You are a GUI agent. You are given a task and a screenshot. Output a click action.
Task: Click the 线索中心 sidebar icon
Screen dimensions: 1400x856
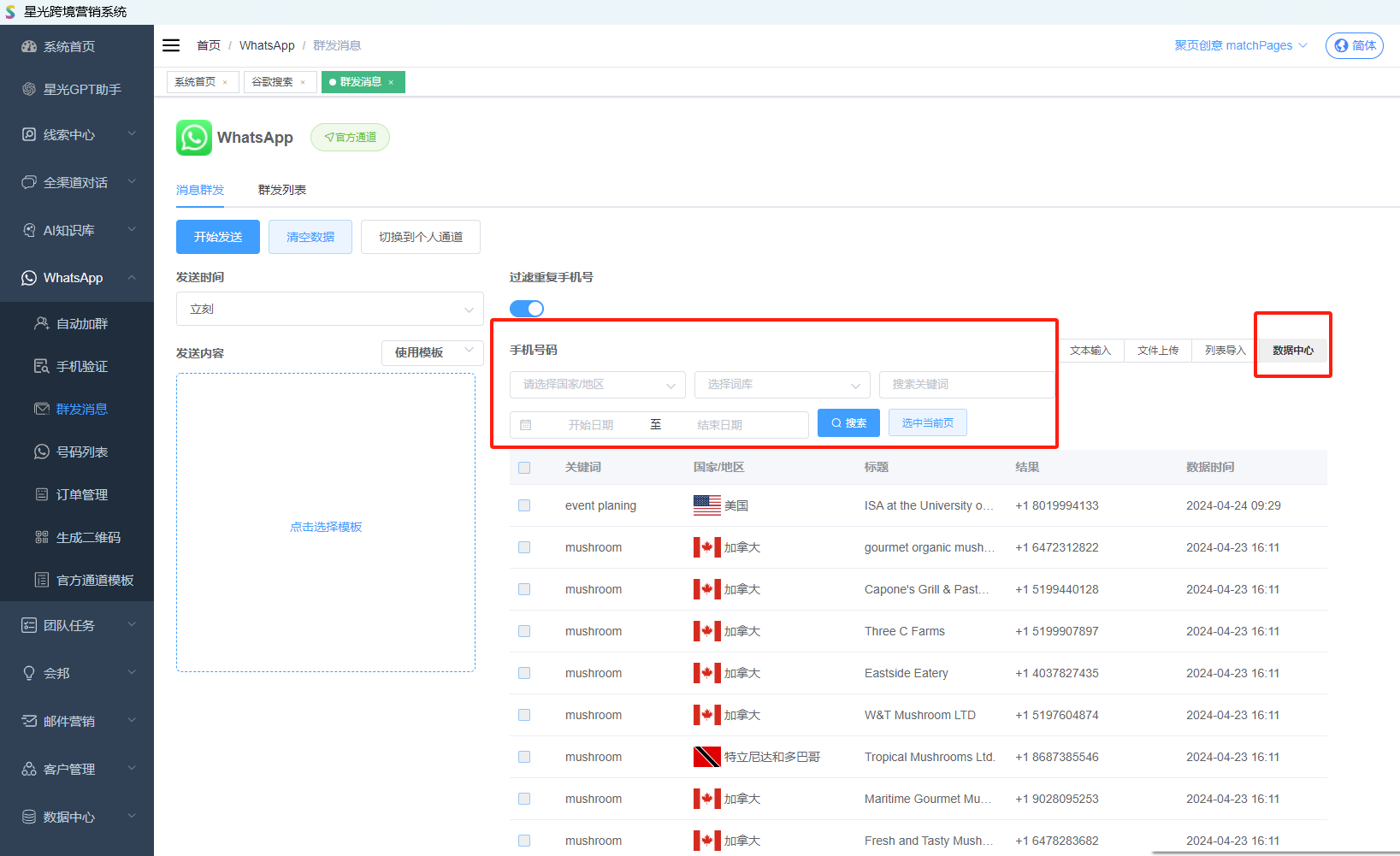[x=29, y=134]
